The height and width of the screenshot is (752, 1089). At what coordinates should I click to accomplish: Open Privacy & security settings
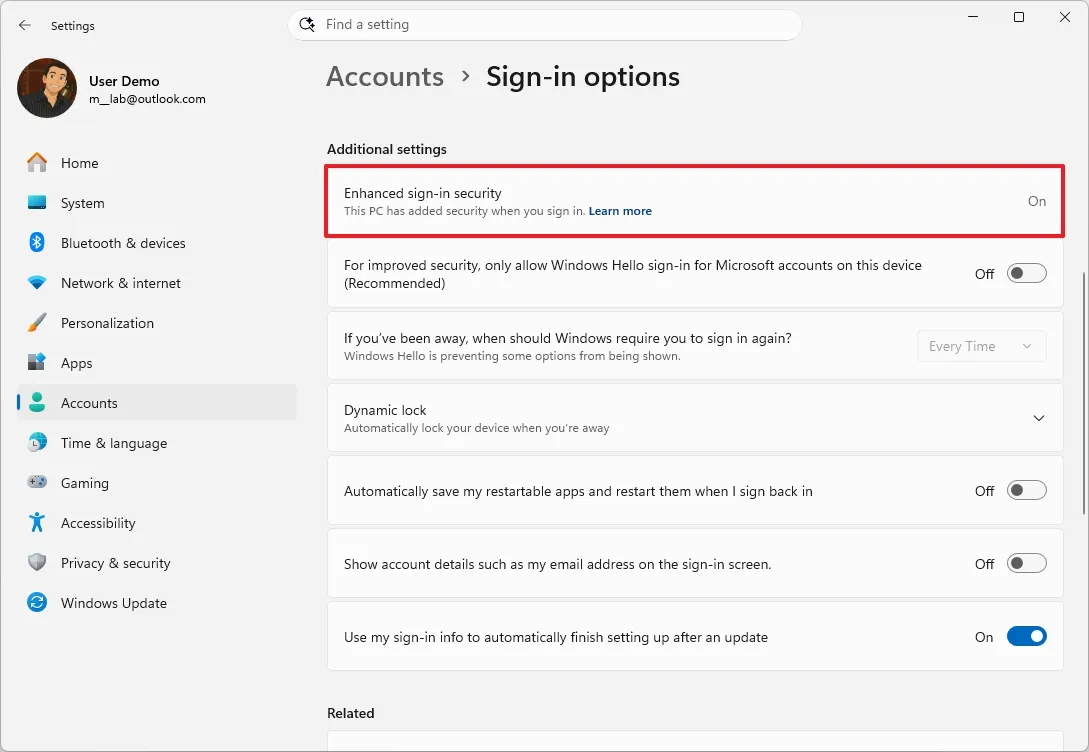[x=157, y=563]
